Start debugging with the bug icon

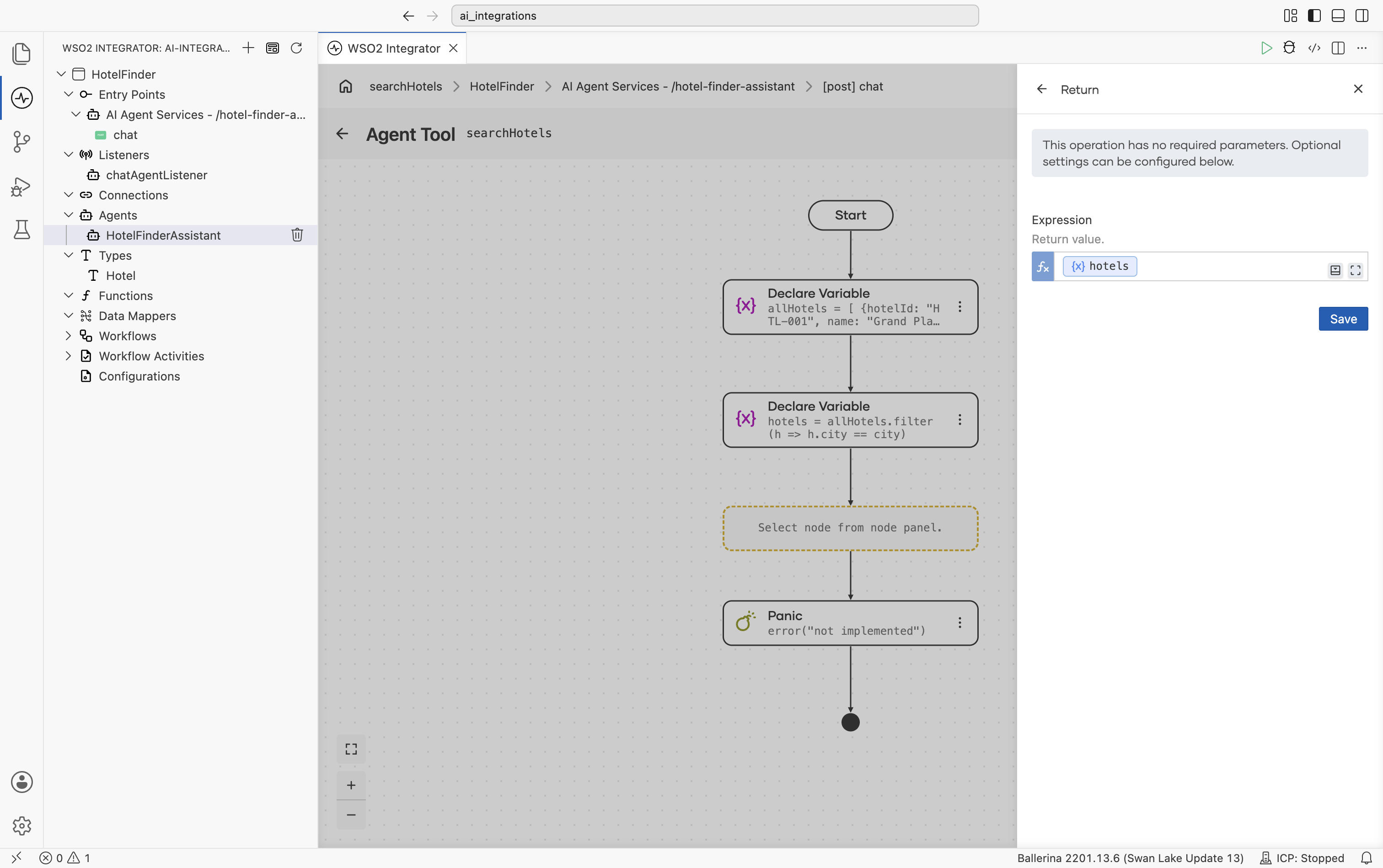click(x=1289, y=48)
